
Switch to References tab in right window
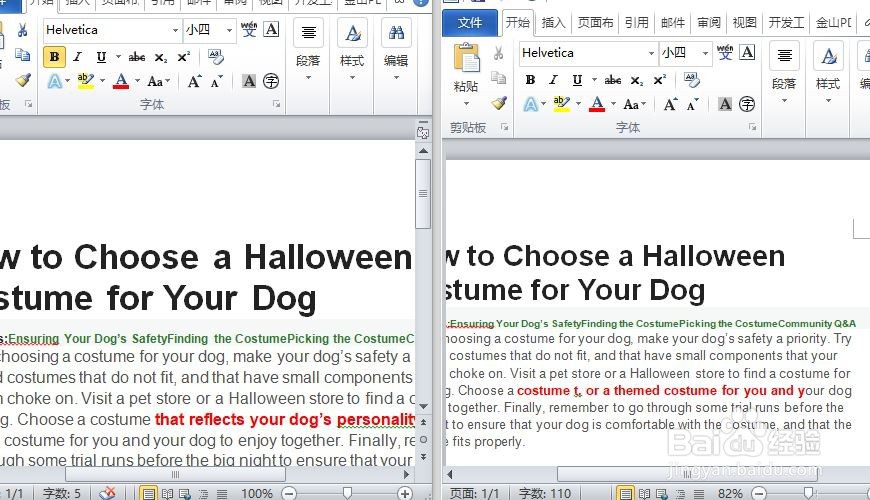tap(636, 23)
